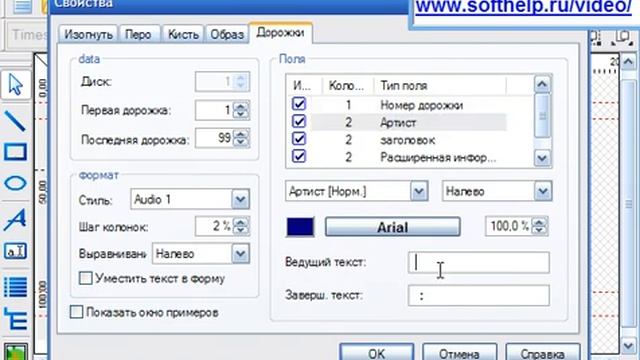Switch to the Перо tab
The height and width of the screenshot is (360, 640).
[138, 34]
